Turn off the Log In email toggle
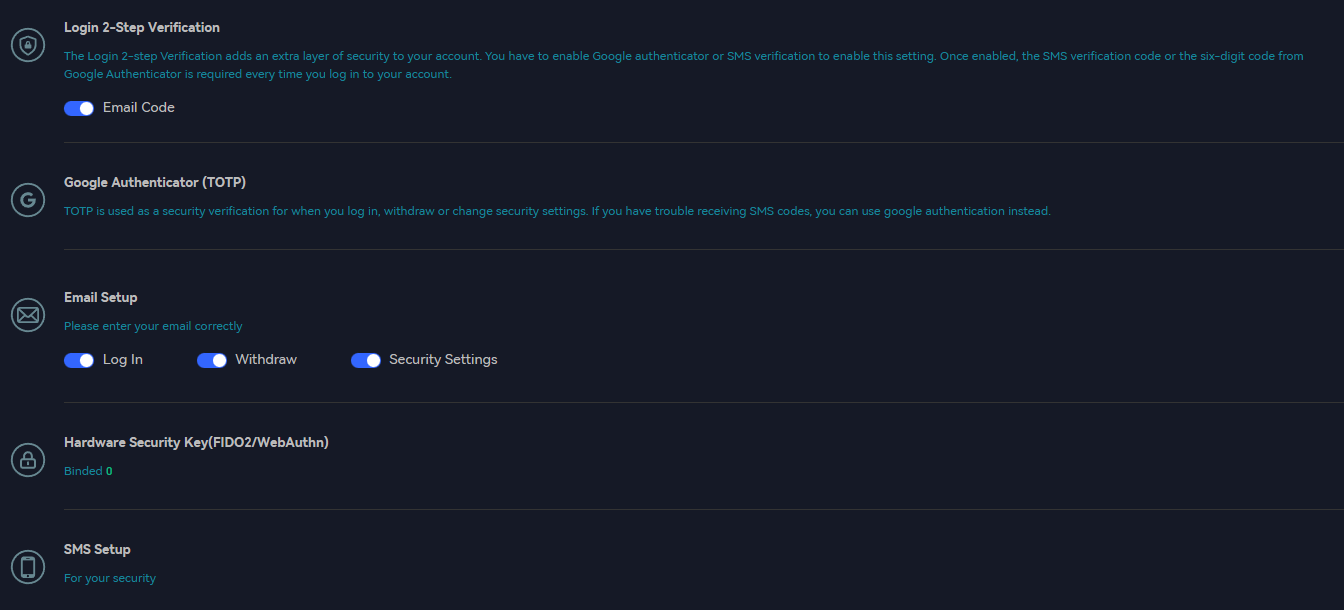 (79, 360)
